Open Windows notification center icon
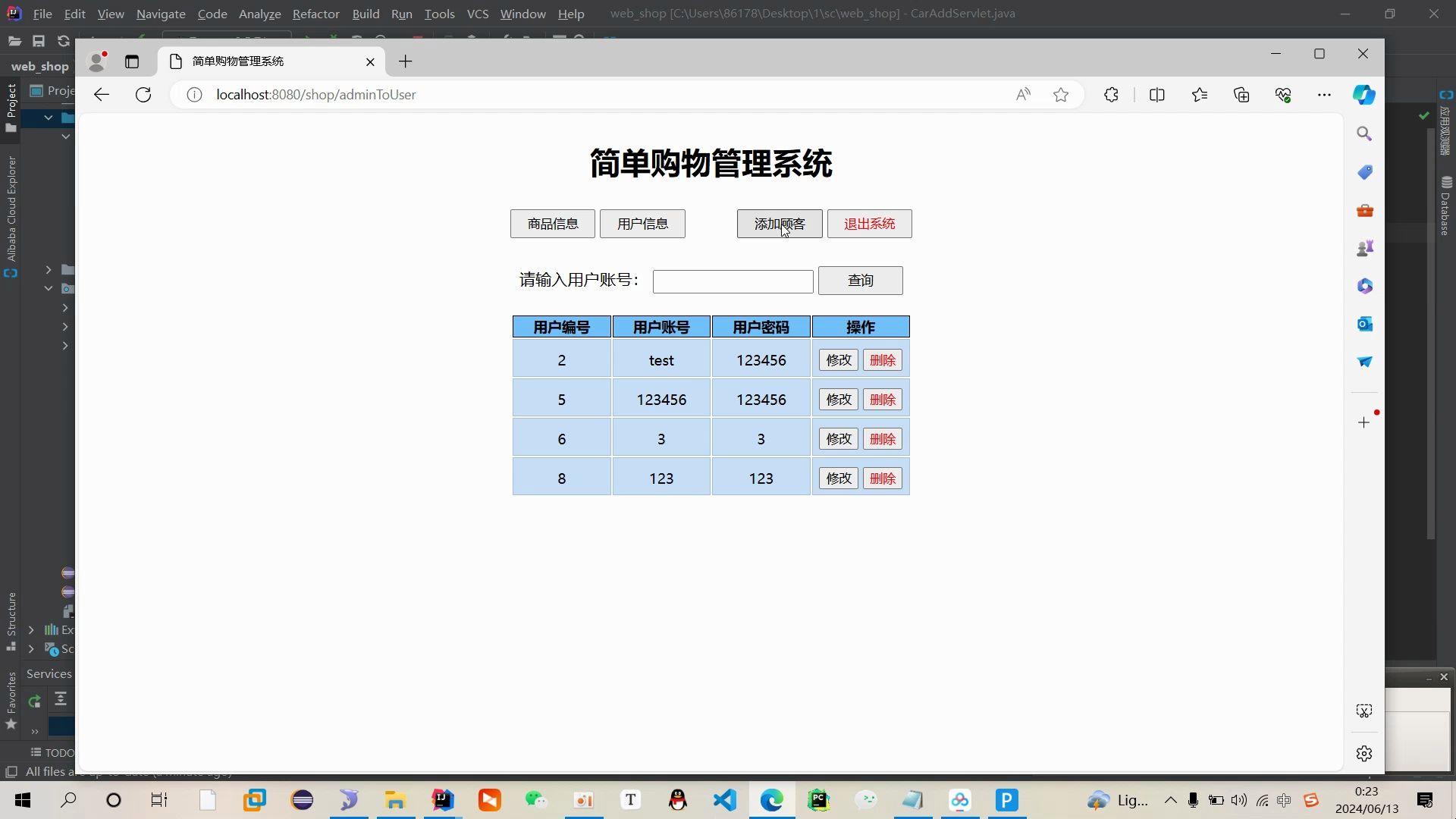Screen dimensions: 1456x819 [1425, 800]
